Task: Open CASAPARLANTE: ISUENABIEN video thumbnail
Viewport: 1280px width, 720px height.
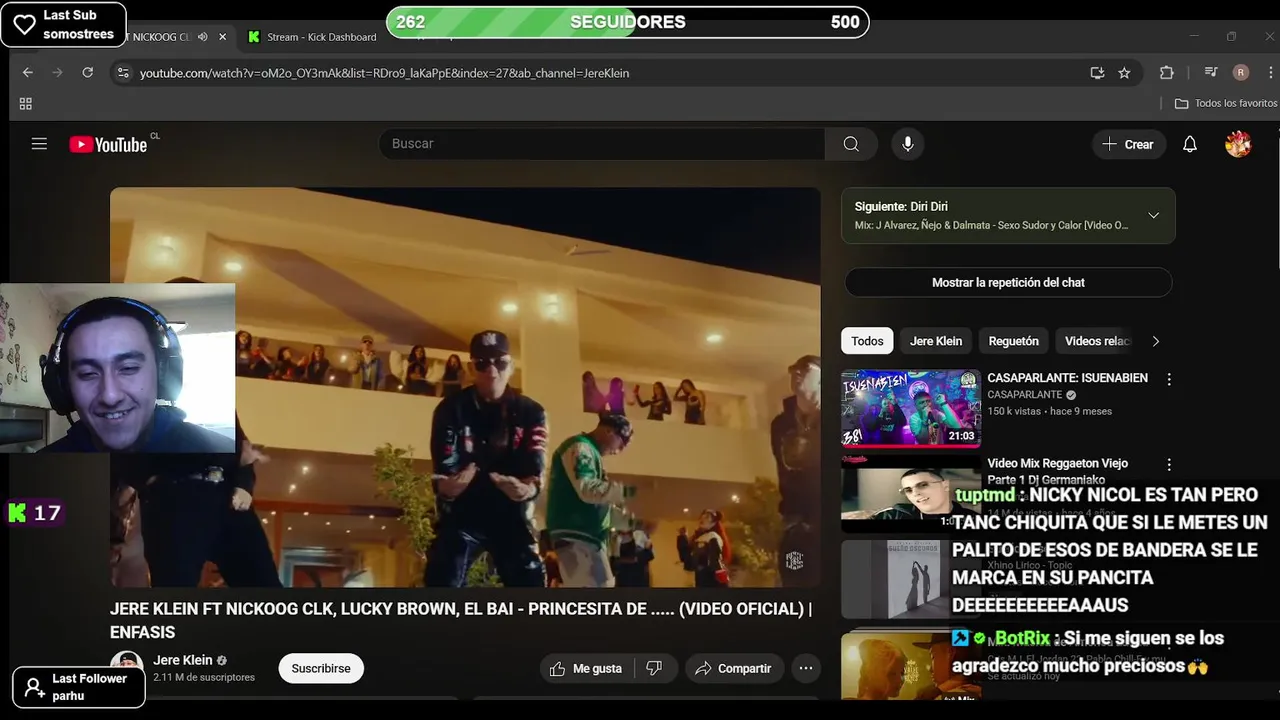Action: [911, 409]
